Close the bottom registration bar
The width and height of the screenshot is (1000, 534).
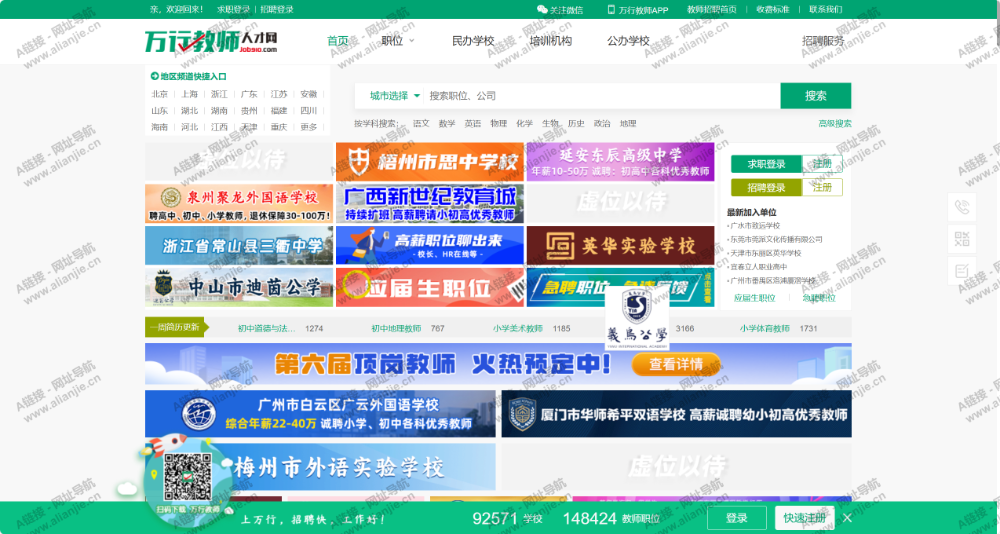pyautogui.click(x=848, y=517)
